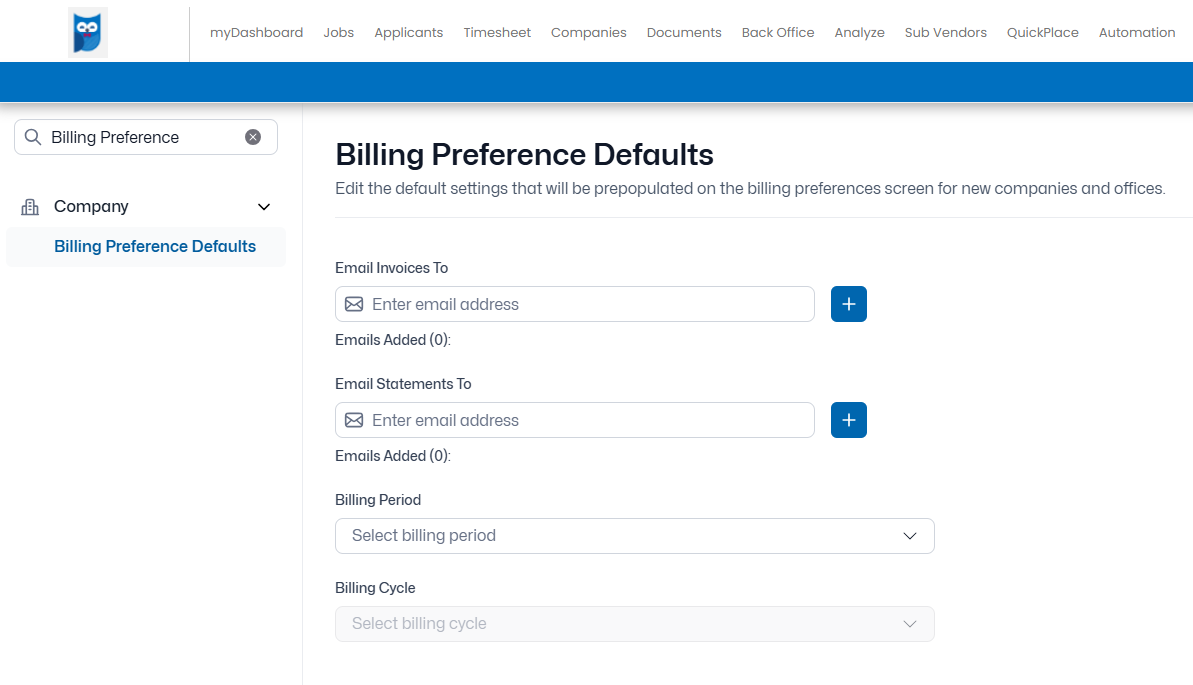The width and height of the screenshot is (1193, 685).
Task: Click the Billing Preference sidebar search box
Action: click(145, 137)
